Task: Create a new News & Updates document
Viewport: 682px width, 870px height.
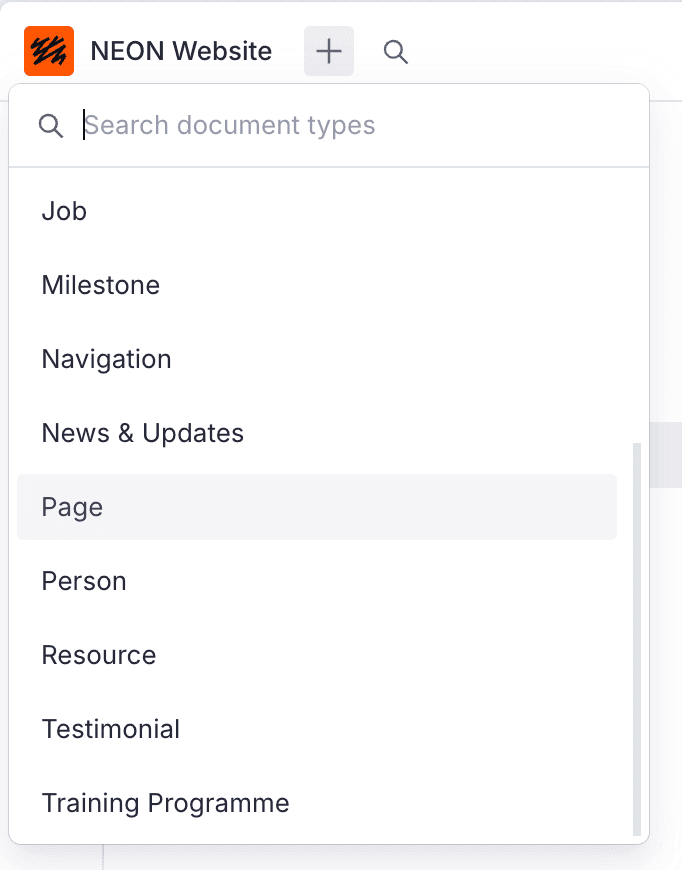Action: point(142,433)
